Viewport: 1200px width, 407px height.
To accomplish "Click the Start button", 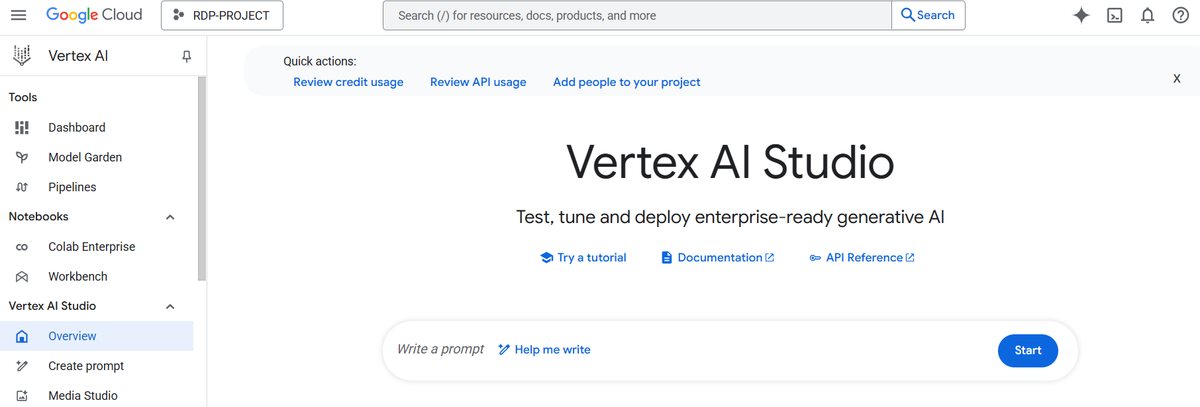I will click(1028, 350).
